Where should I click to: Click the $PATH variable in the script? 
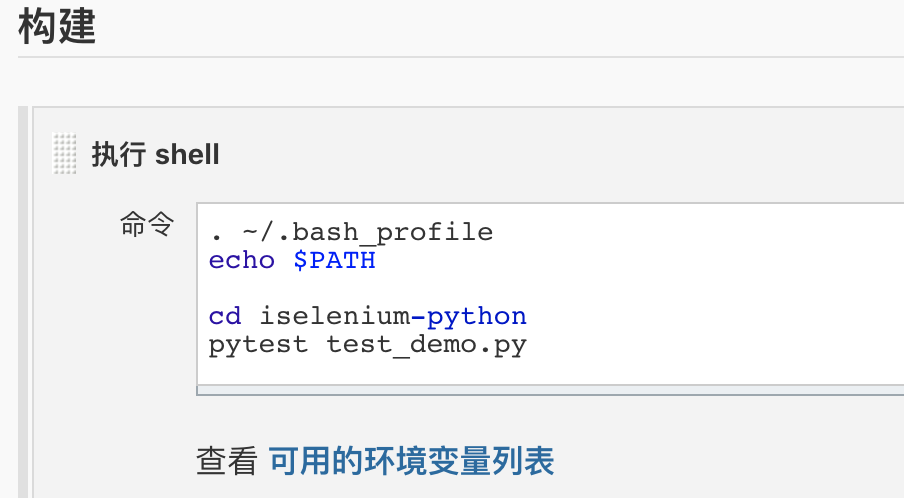pyautogui.click(x=334, y=261)
